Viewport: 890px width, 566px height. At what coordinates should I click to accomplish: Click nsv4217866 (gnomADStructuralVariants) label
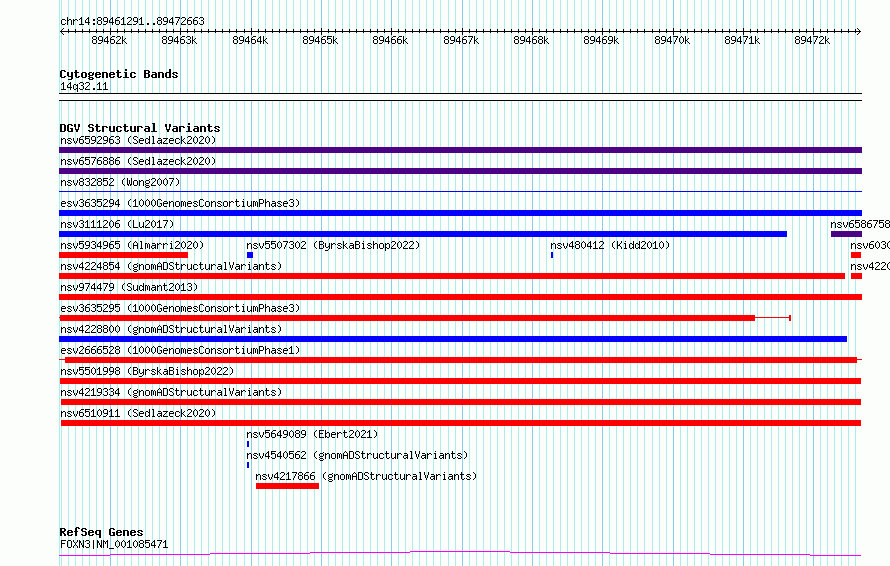coord(366,476)
